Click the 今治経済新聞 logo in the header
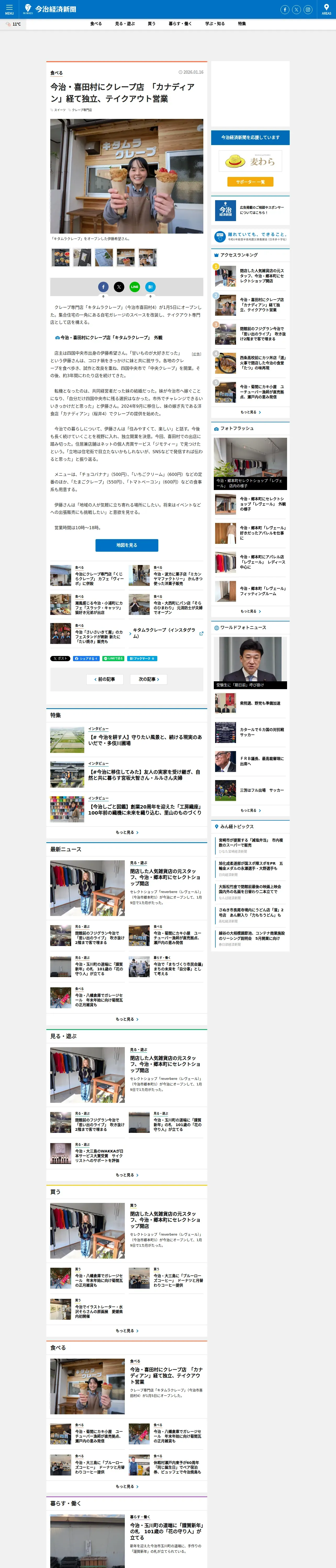336x1568 pixels. 51,9
